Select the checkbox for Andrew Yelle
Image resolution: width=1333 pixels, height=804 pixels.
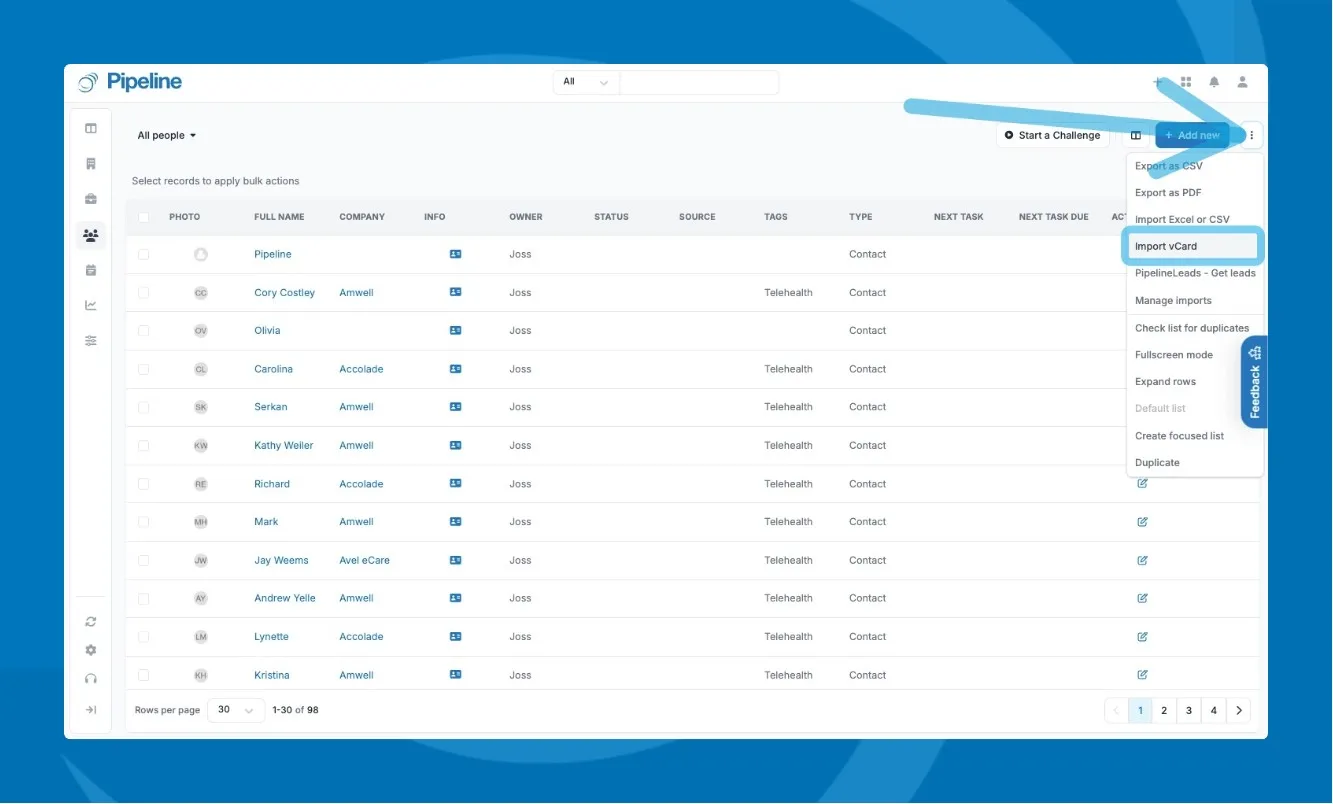(x=144, y=599)
